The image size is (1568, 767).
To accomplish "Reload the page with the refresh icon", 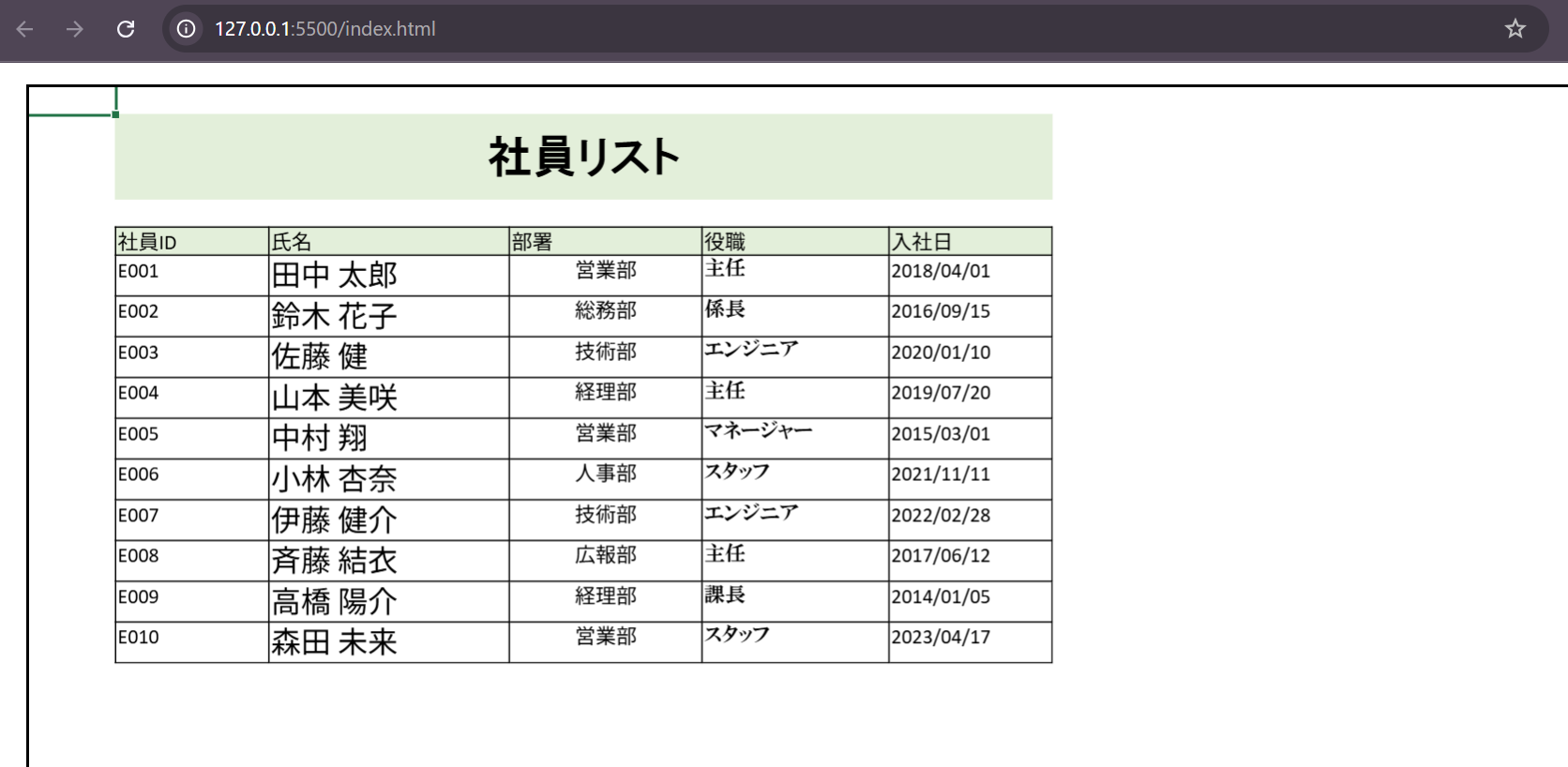I will [125, 29].
